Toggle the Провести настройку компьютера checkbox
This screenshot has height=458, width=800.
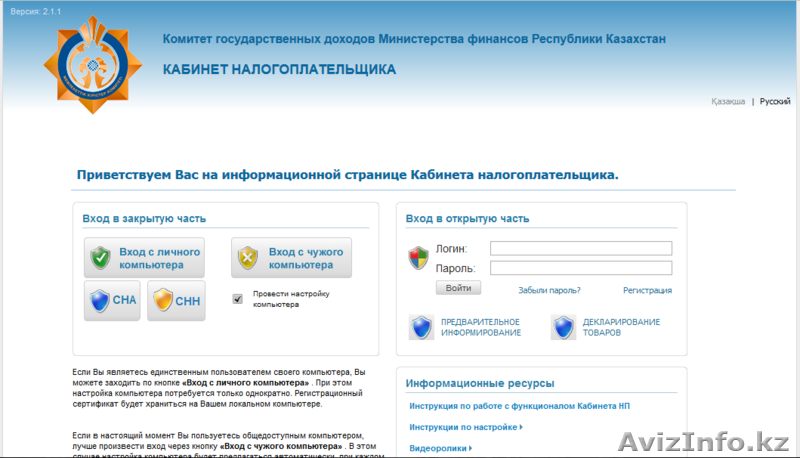tap(237, 298)
